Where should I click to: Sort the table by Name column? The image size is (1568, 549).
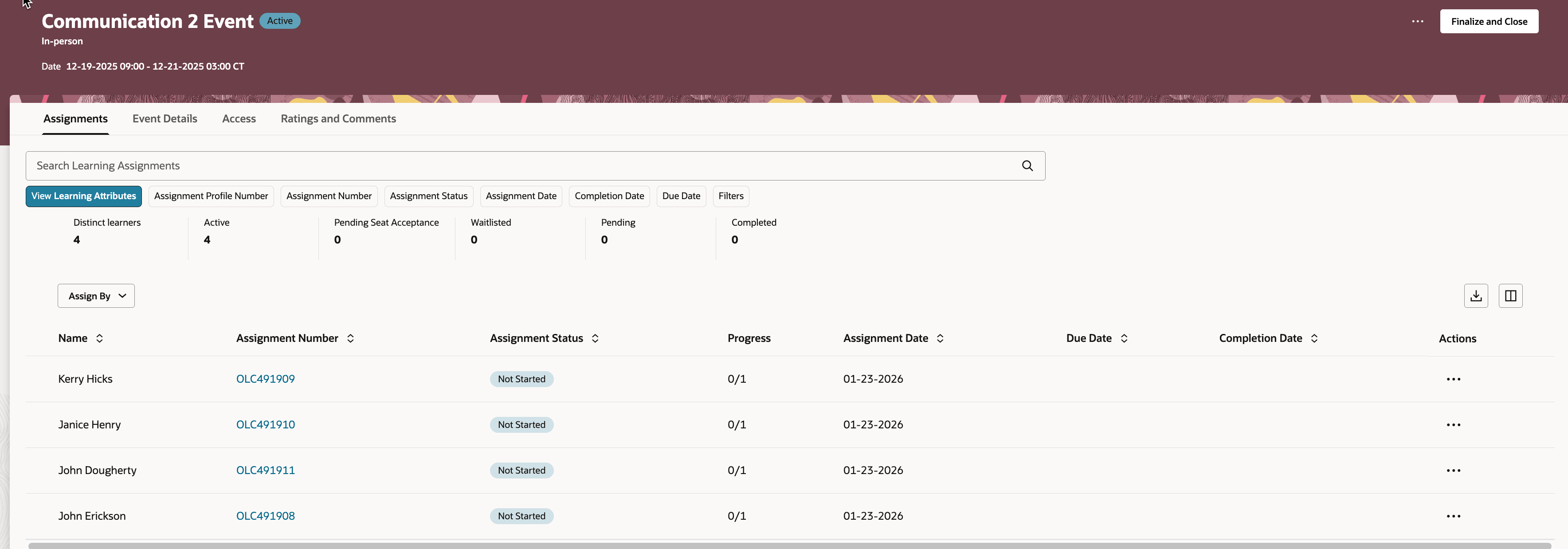tap(99, 338)
